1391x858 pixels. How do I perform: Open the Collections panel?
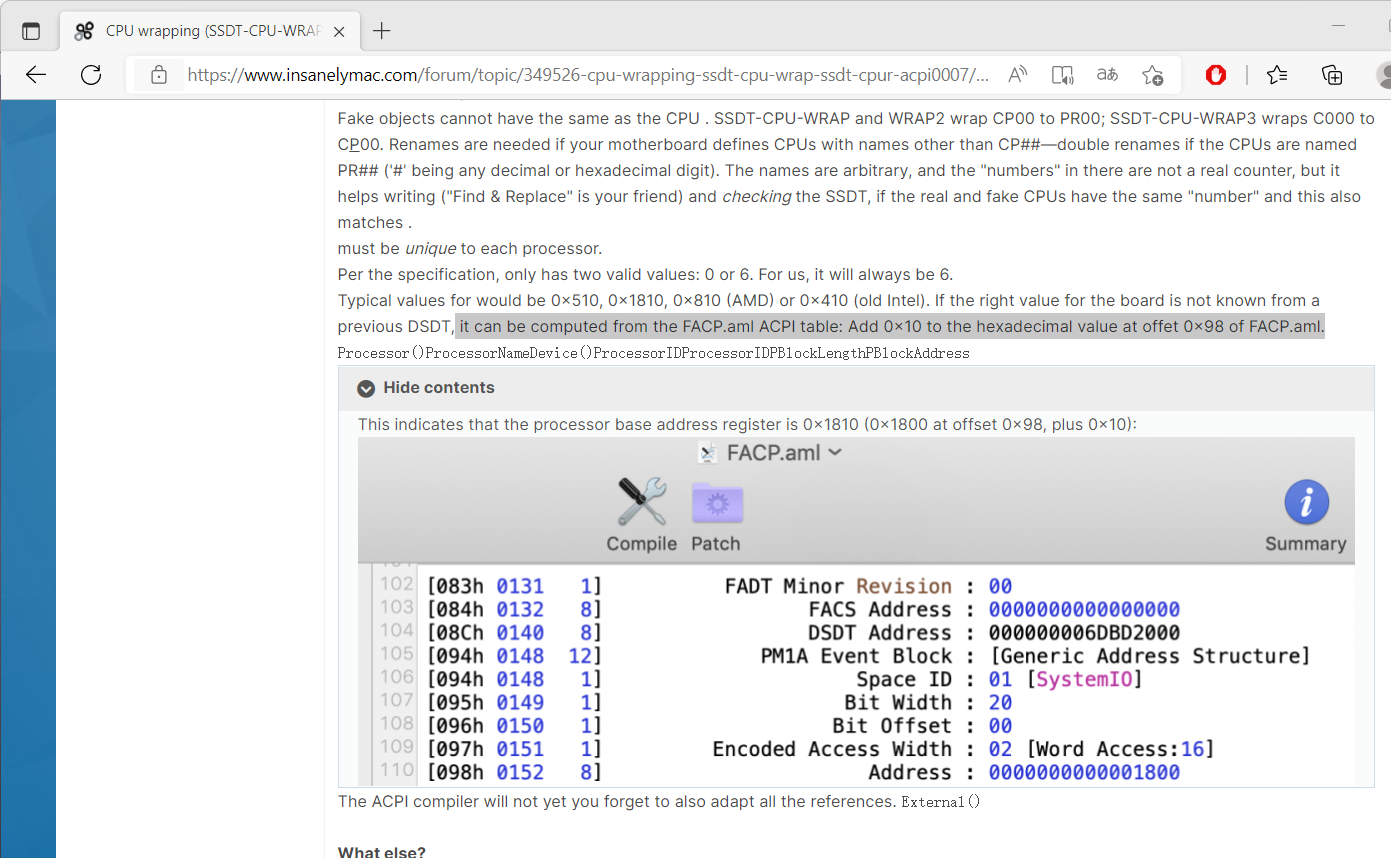tap(1331, 75)
